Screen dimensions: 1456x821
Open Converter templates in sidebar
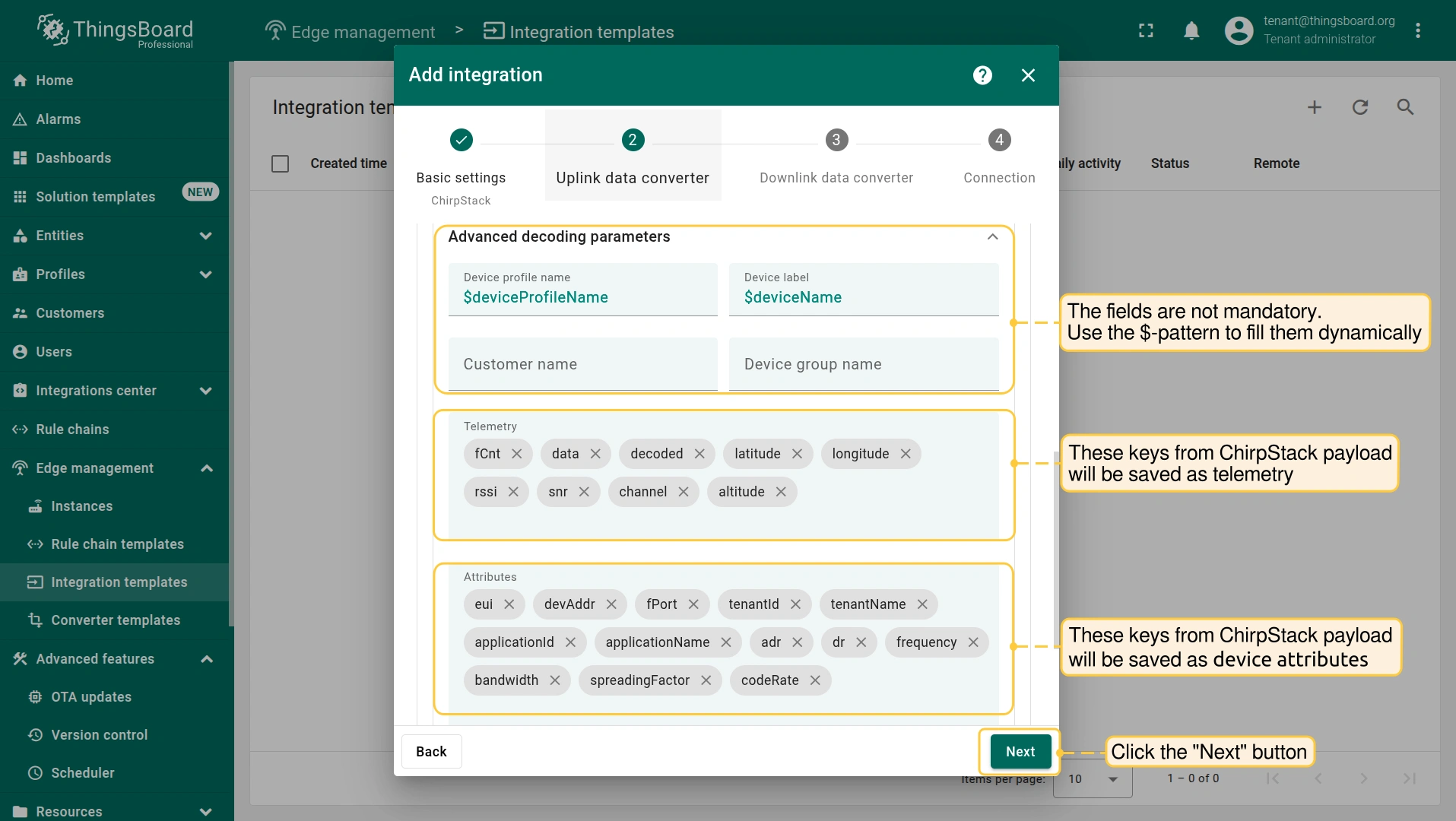[116, 620]
